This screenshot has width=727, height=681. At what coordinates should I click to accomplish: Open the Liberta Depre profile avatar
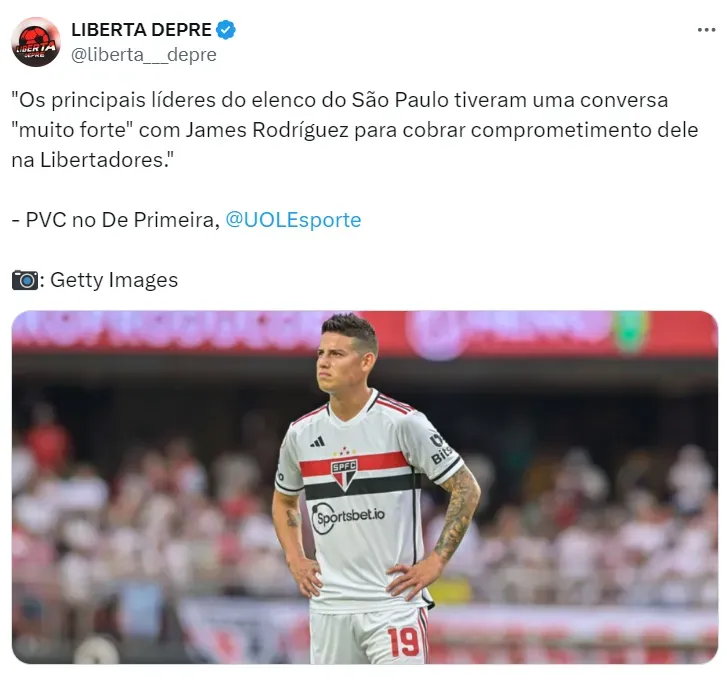pyautogui.click(x=36, y=42)
